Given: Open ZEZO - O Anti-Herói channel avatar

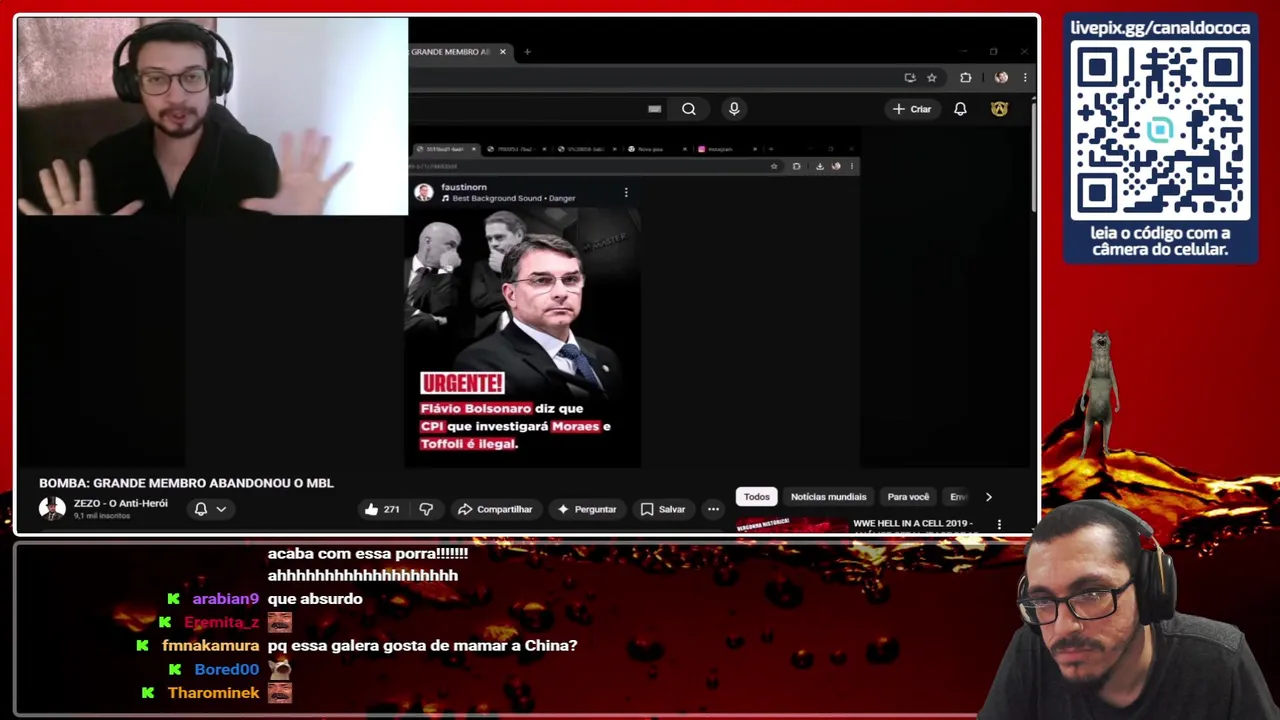Looking at the screenshot, I should (x=52, y=508).
